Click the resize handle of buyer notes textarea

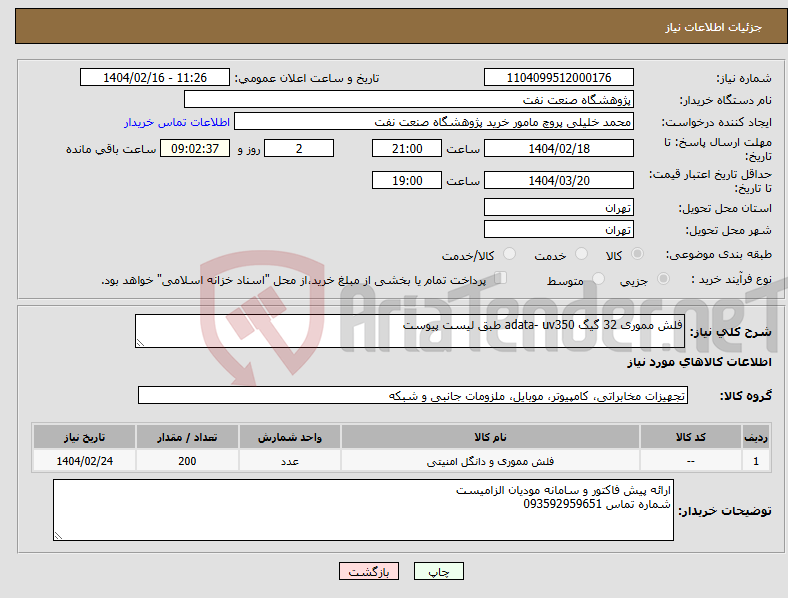(58, 536)
